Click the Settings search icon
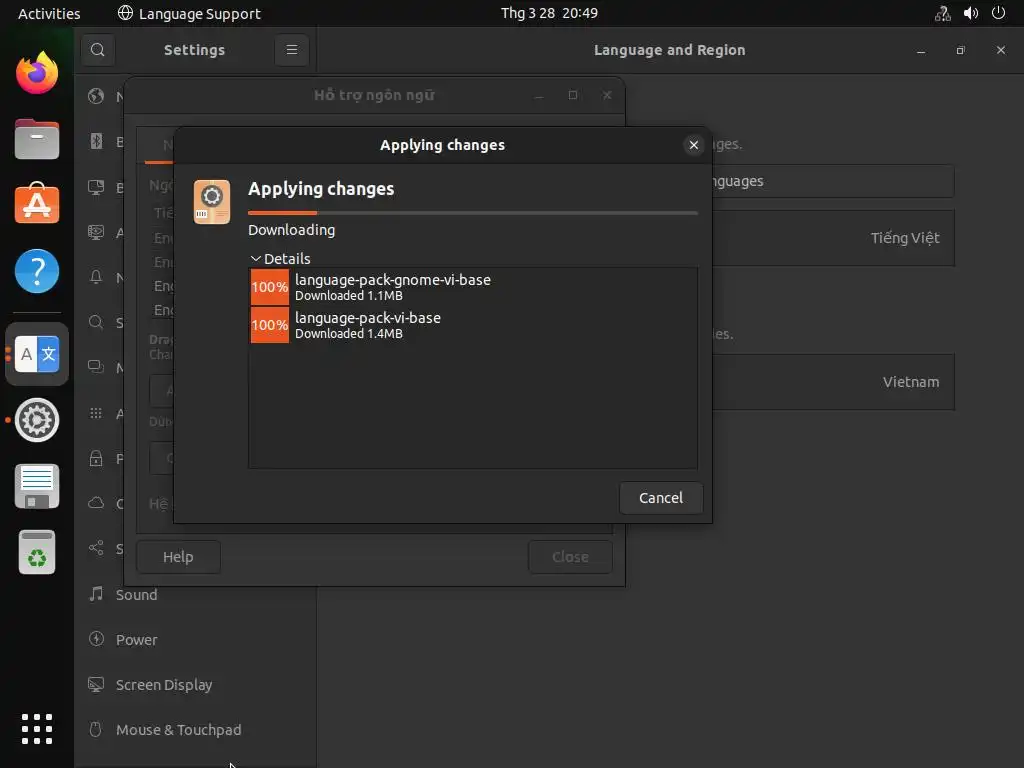 97,50
